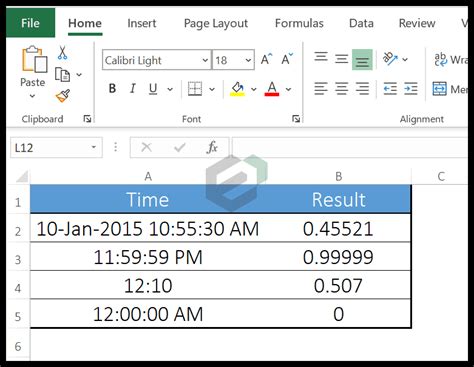
Task: Expand fill color palette arrow
Action: 254,89
